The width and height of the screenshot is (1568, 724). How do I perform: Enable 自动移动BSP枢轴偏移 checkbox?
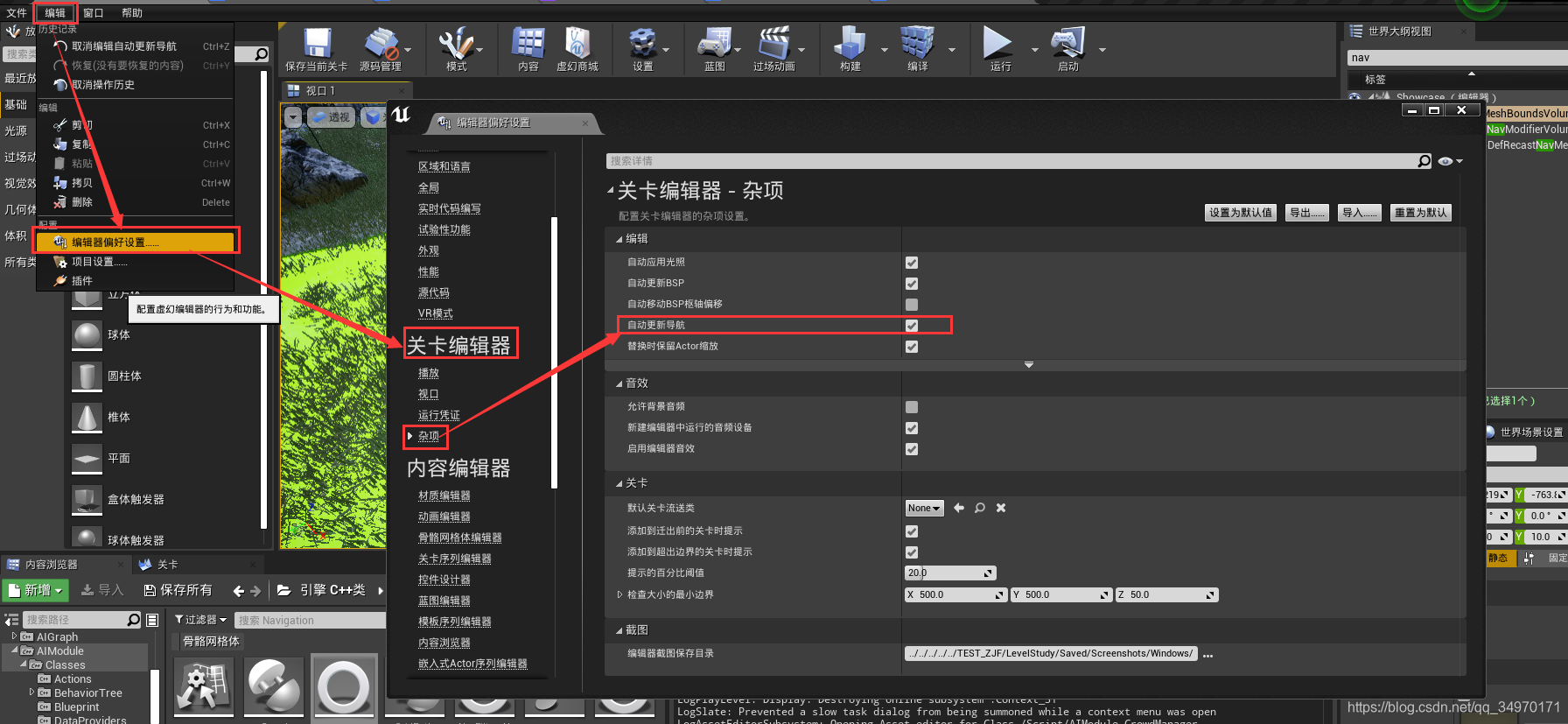pos(912,305)
